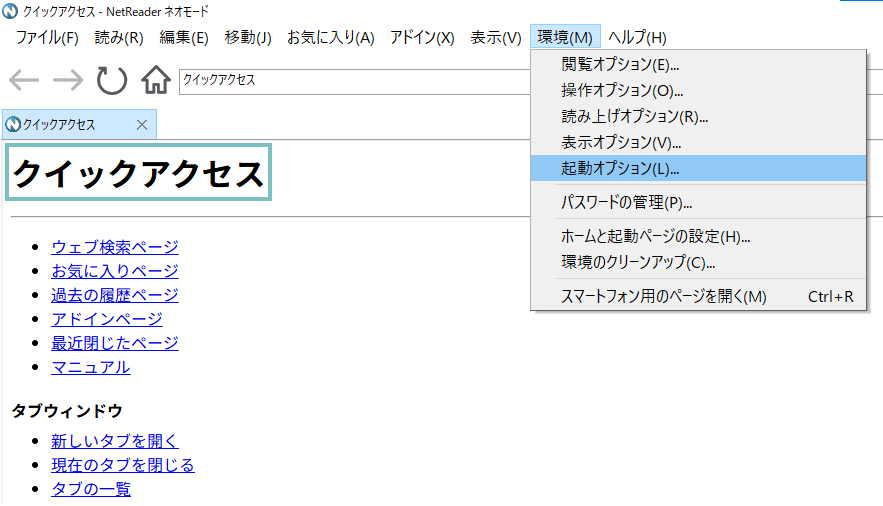Open パスワードの管理(P)... from the menu

[698, 202]
